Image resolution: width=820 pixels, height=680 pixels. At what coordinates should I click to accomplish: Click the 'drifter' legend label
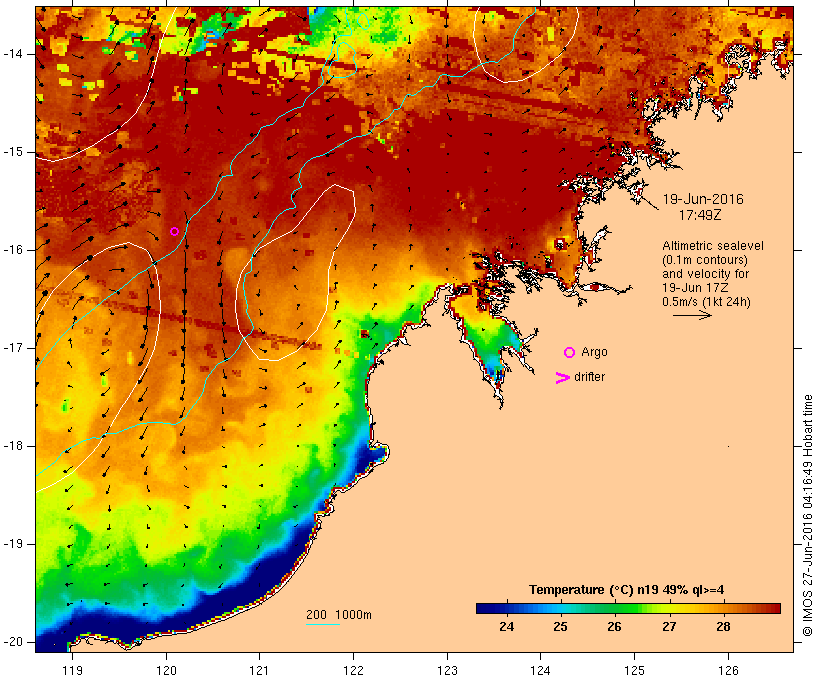tap(589, 377)
